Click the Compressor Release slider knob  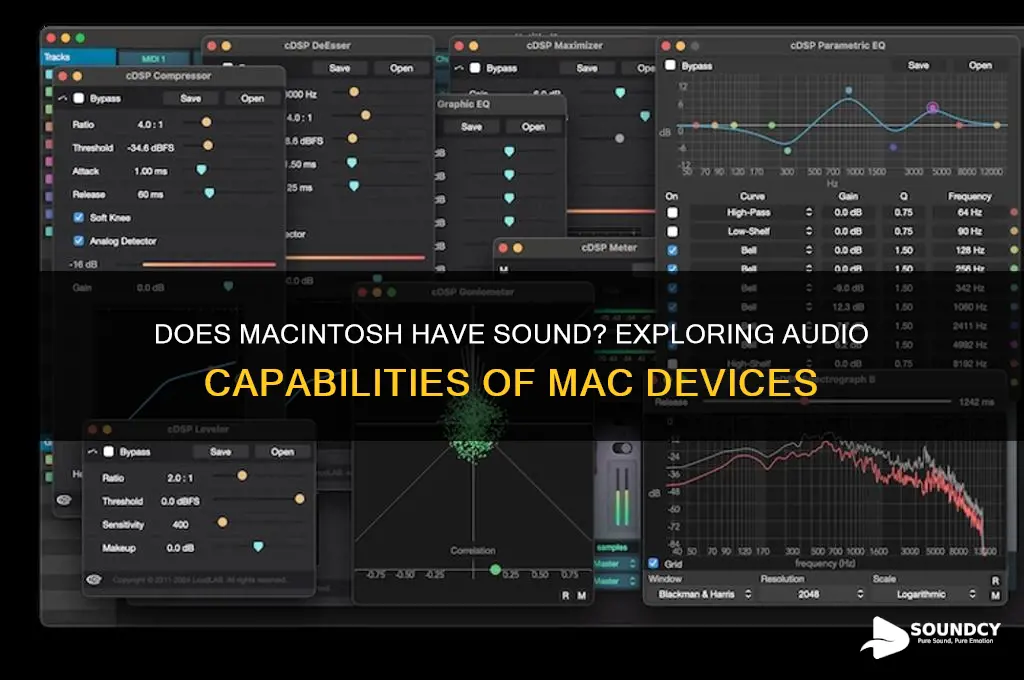click(x=210, y=193)
